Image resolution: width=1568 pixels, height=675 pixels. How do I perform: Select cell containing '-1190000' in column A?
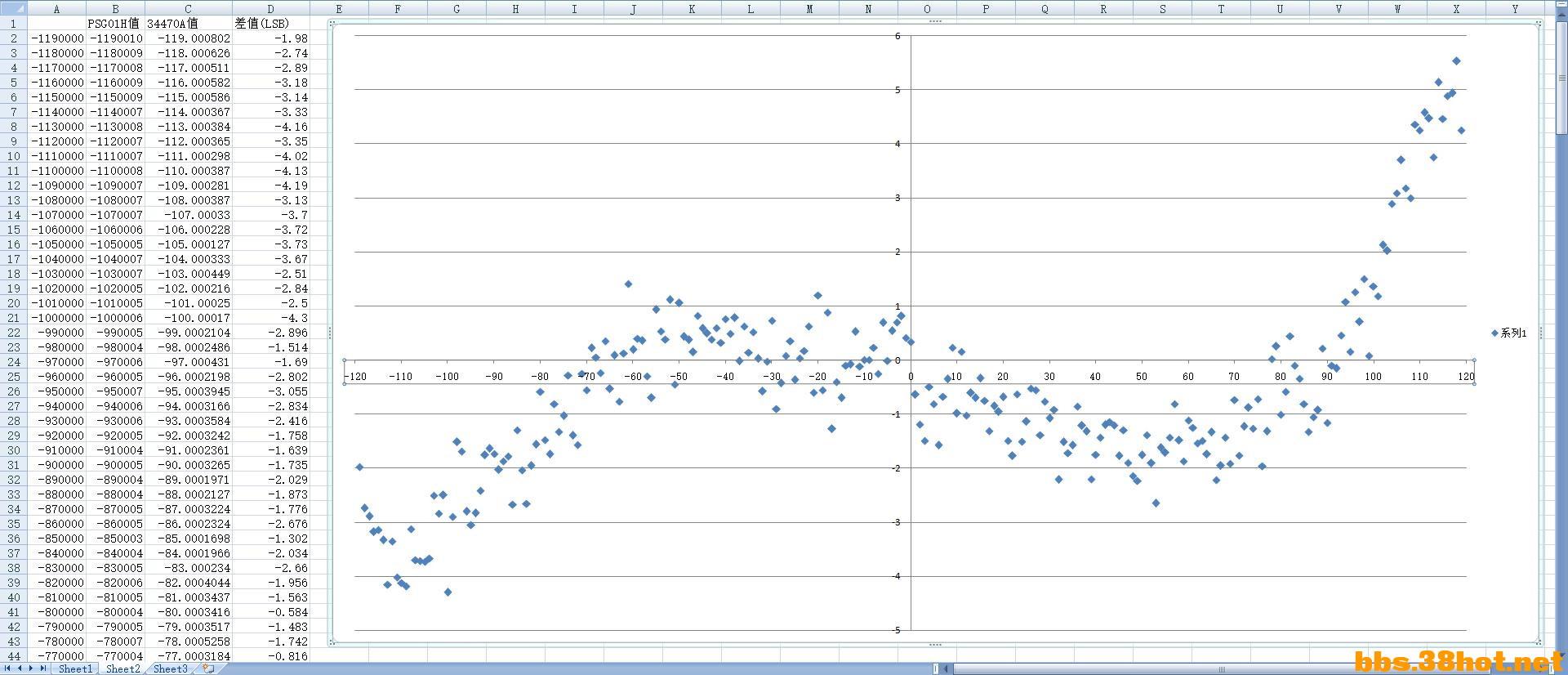(56, 38)
